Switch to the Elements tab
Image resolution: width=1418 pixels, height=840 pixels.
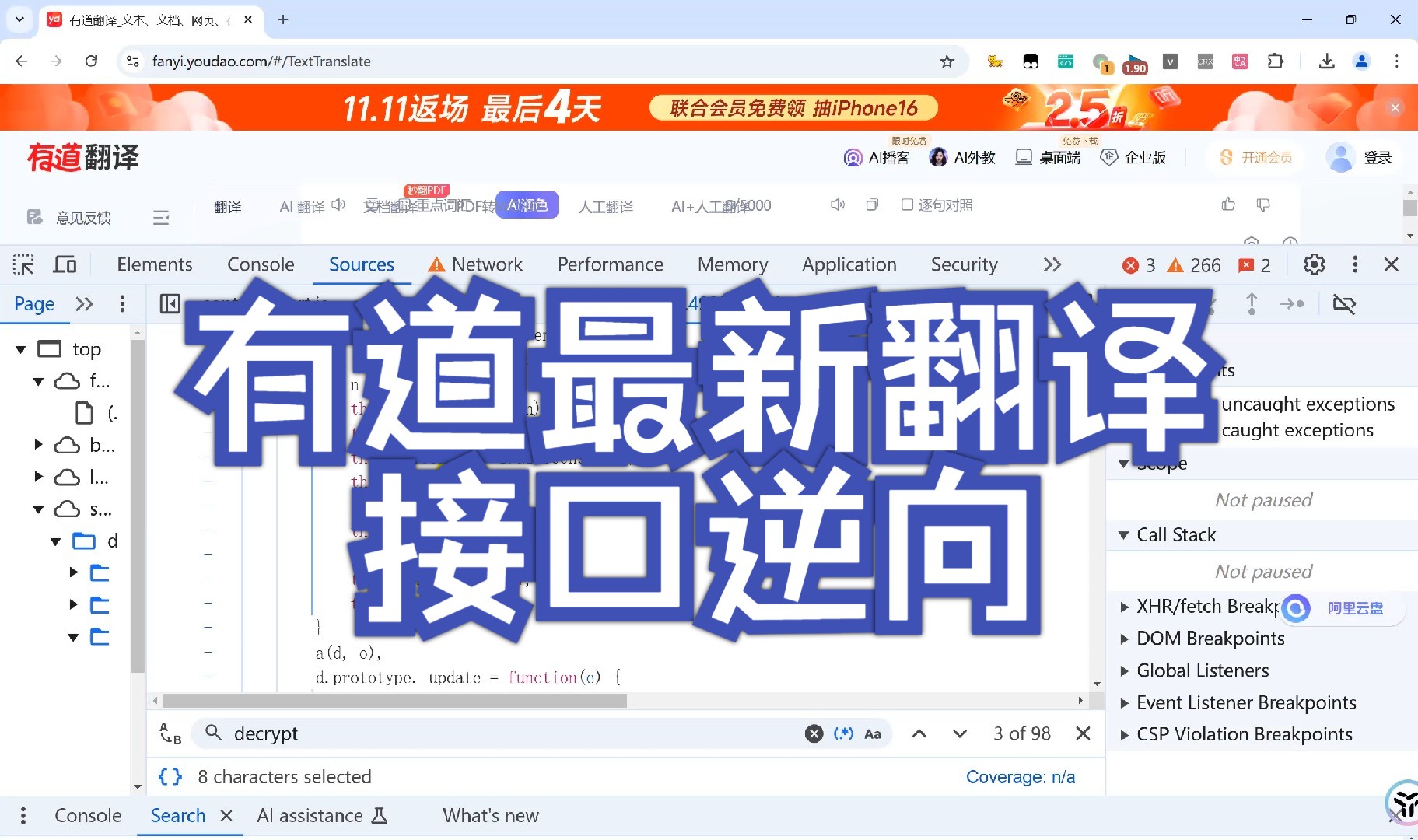click(x=155, y=264)
